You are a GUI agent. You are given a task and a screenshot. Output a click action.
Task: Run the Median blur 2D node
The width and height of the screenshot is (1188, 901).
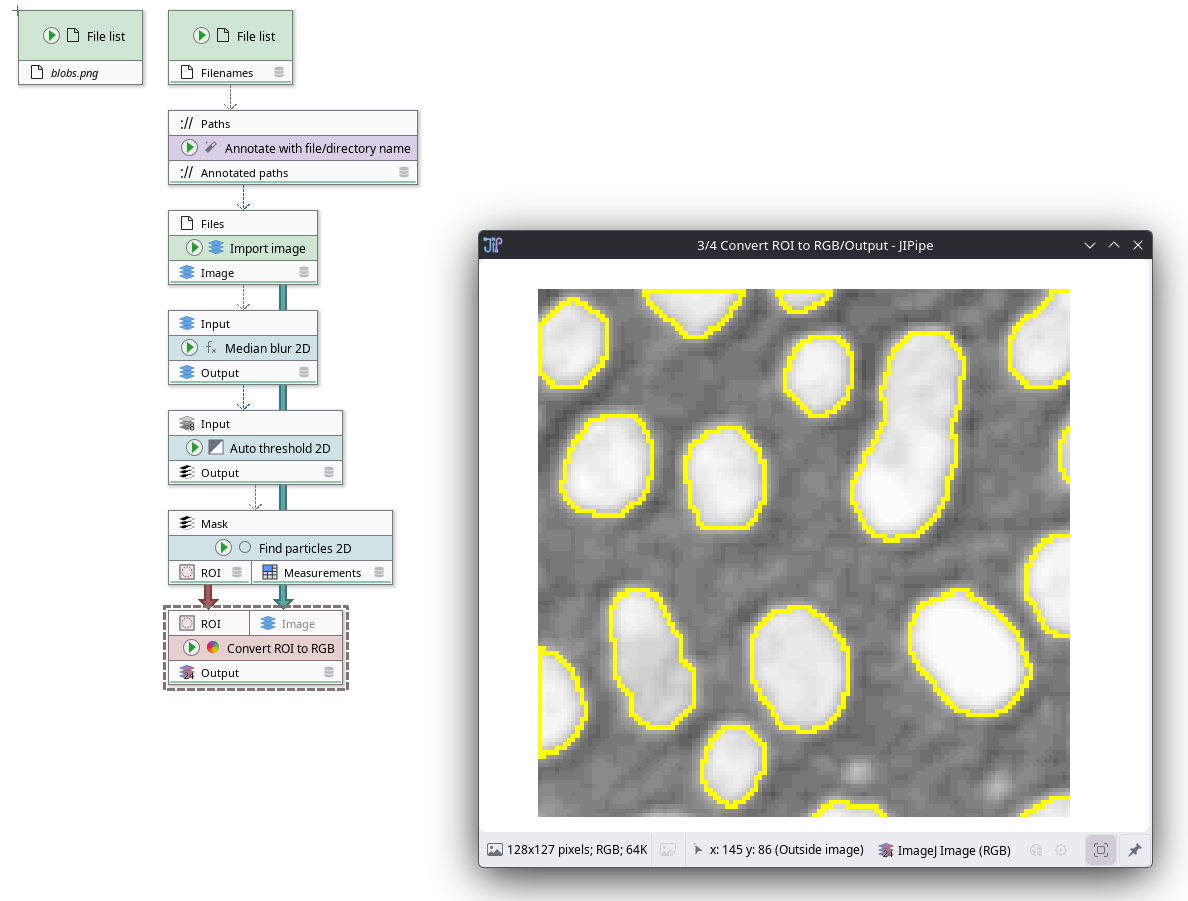(189, 348)
